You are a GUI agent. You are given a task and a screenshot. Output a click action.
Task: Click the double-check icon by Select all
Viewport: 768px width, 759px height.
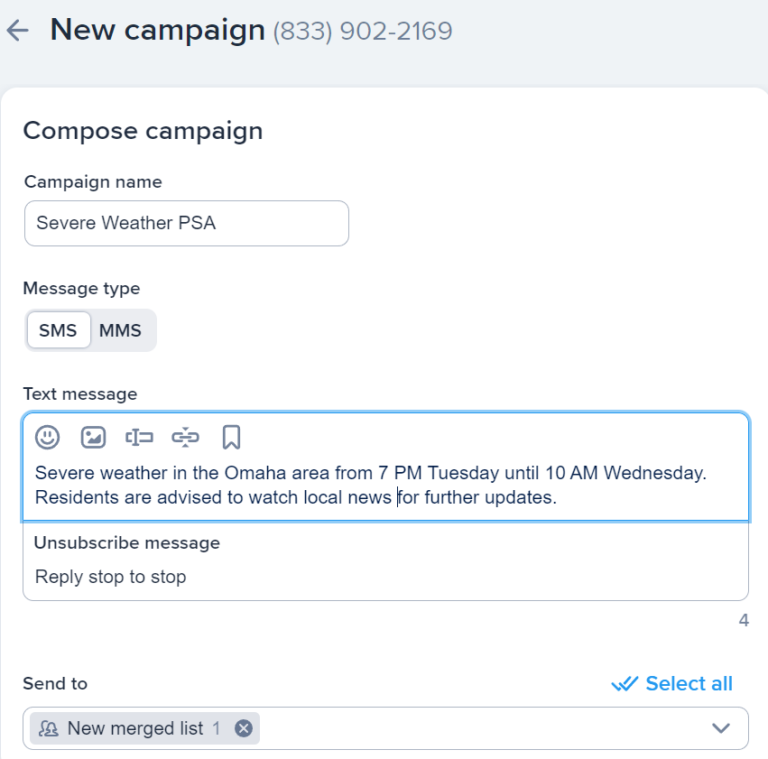[x=624, y=684]
